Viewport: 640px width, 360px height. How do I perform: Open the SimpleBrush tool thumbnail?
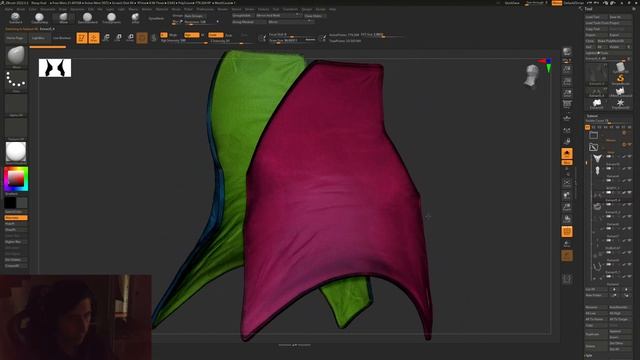pyautogui.click(x=620, y=79)
